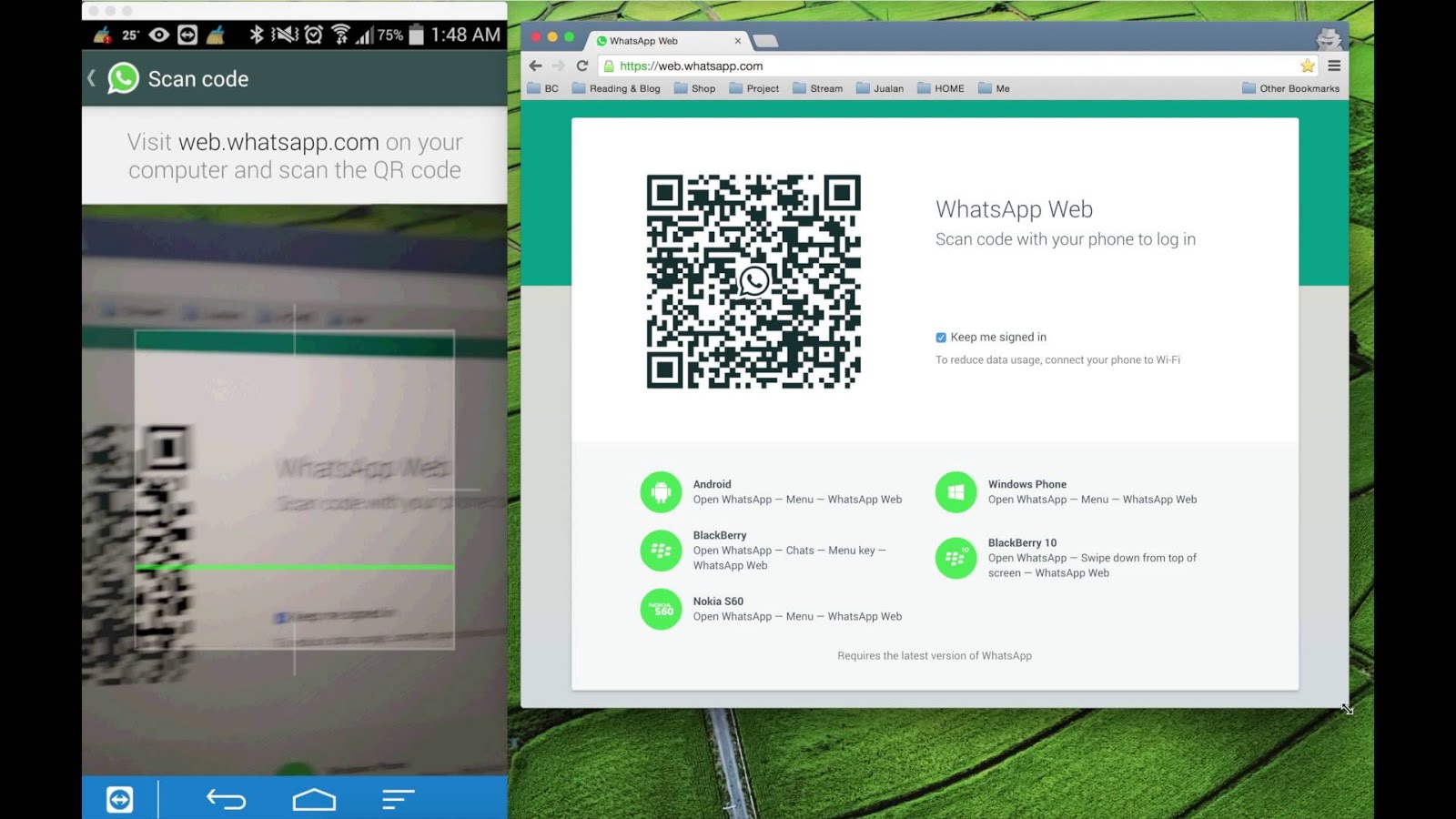The height and width of the screenshot is (819, 1456).
Task: Go forward in the Chrome browser
Action: (x=559, y=66)
